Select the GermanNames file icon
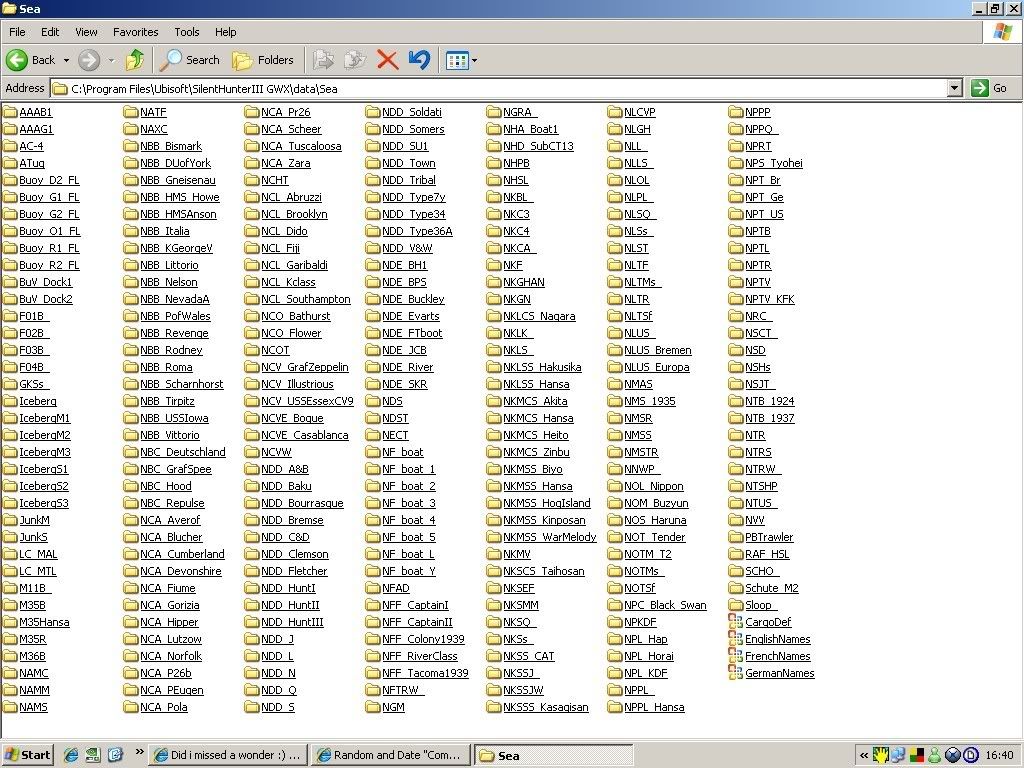 [735, 673]
